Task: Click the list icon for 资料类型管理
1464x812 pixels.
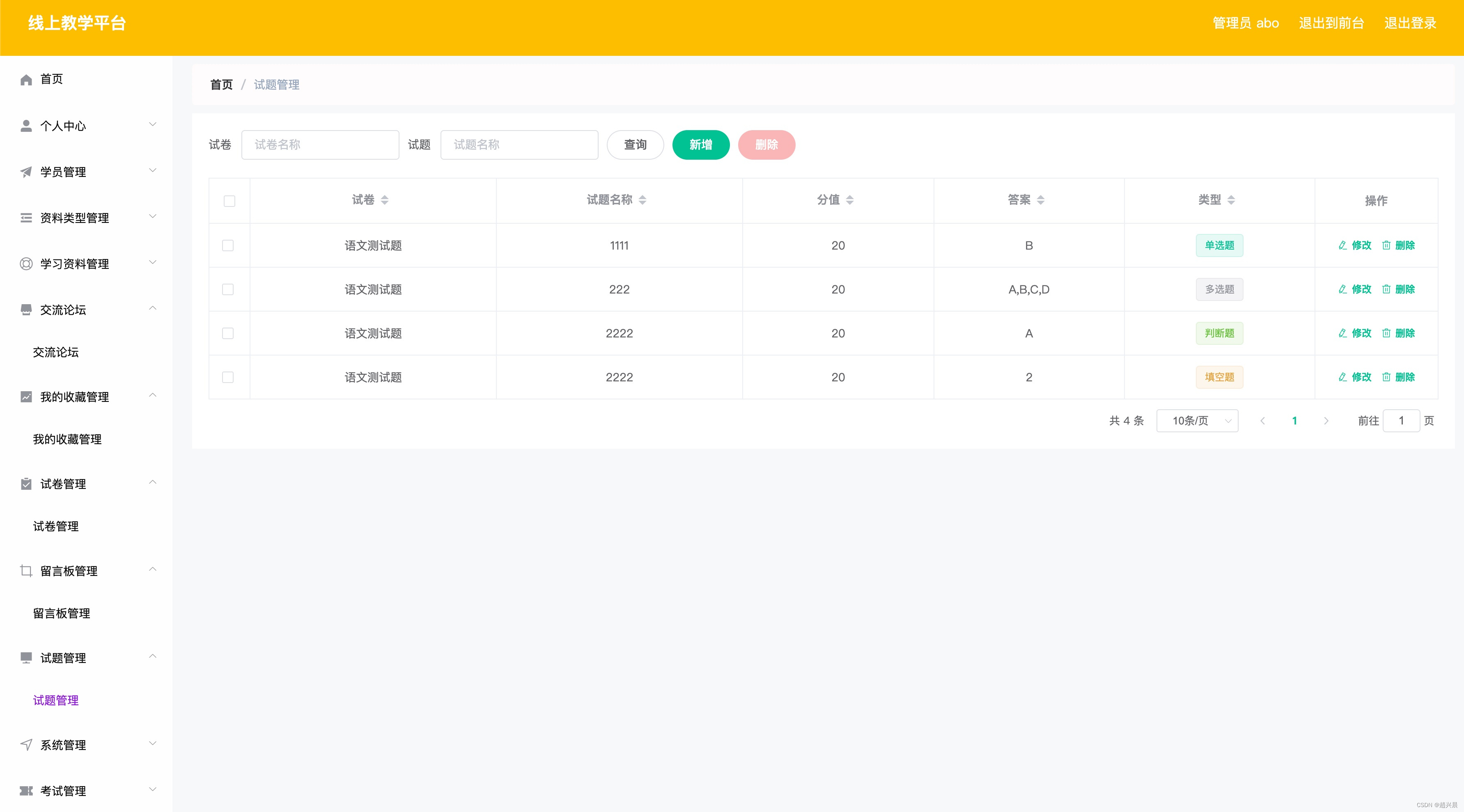Action: click(26, 218)
